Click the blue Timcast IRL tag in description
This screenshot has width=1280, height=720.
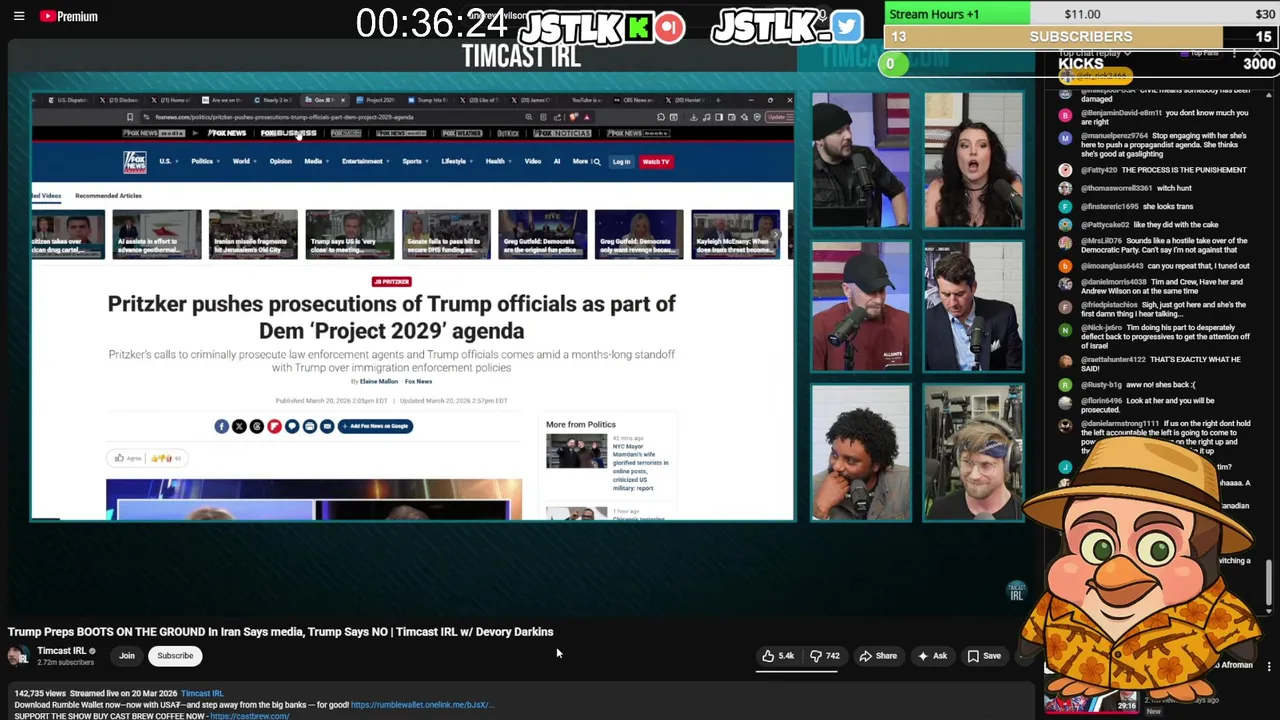(202, 693)
